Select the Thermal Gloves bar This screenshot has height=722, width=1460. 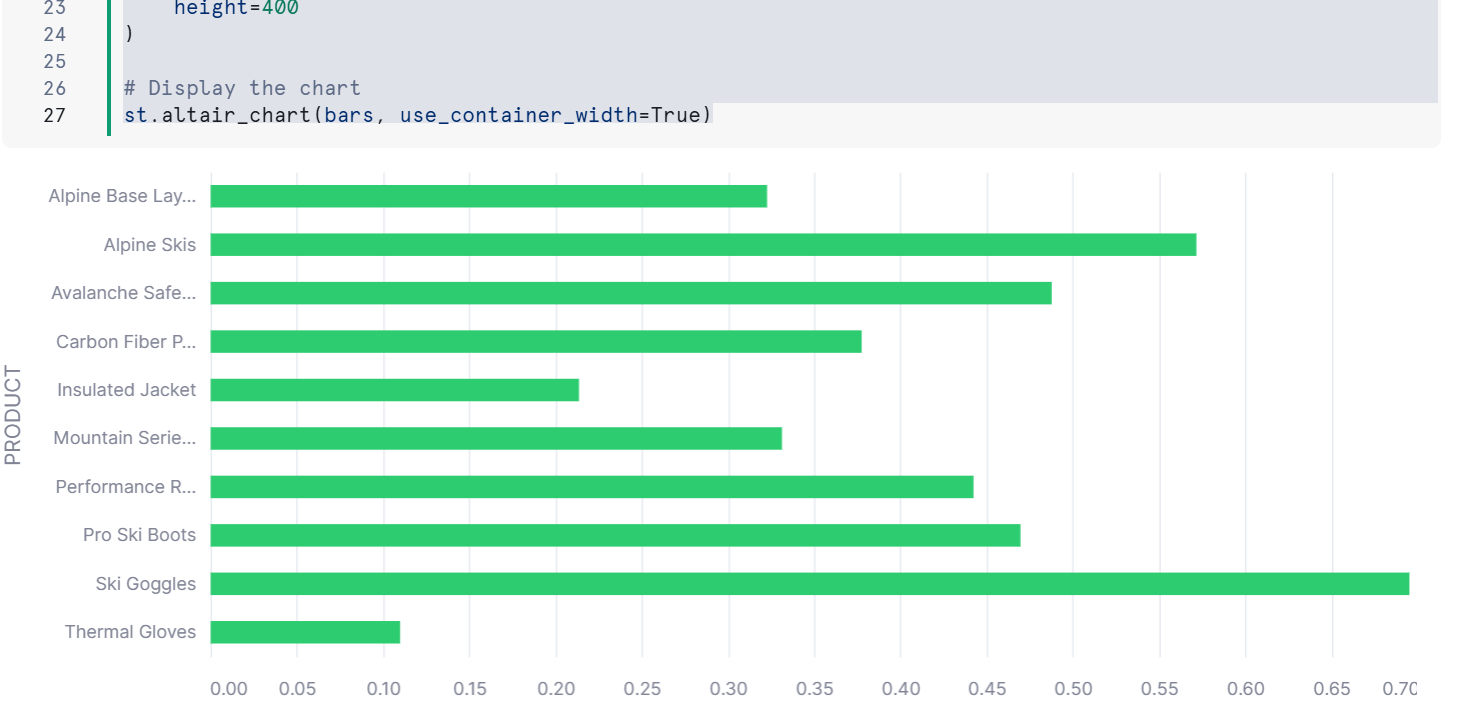[305, 632]
